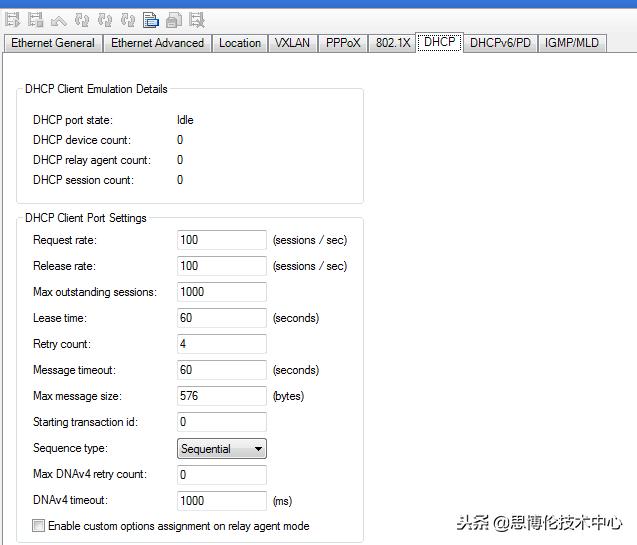Switch to the IGMP/MLD tab
The height and width of the screenshot is (545, 637).
pos(572,43)
